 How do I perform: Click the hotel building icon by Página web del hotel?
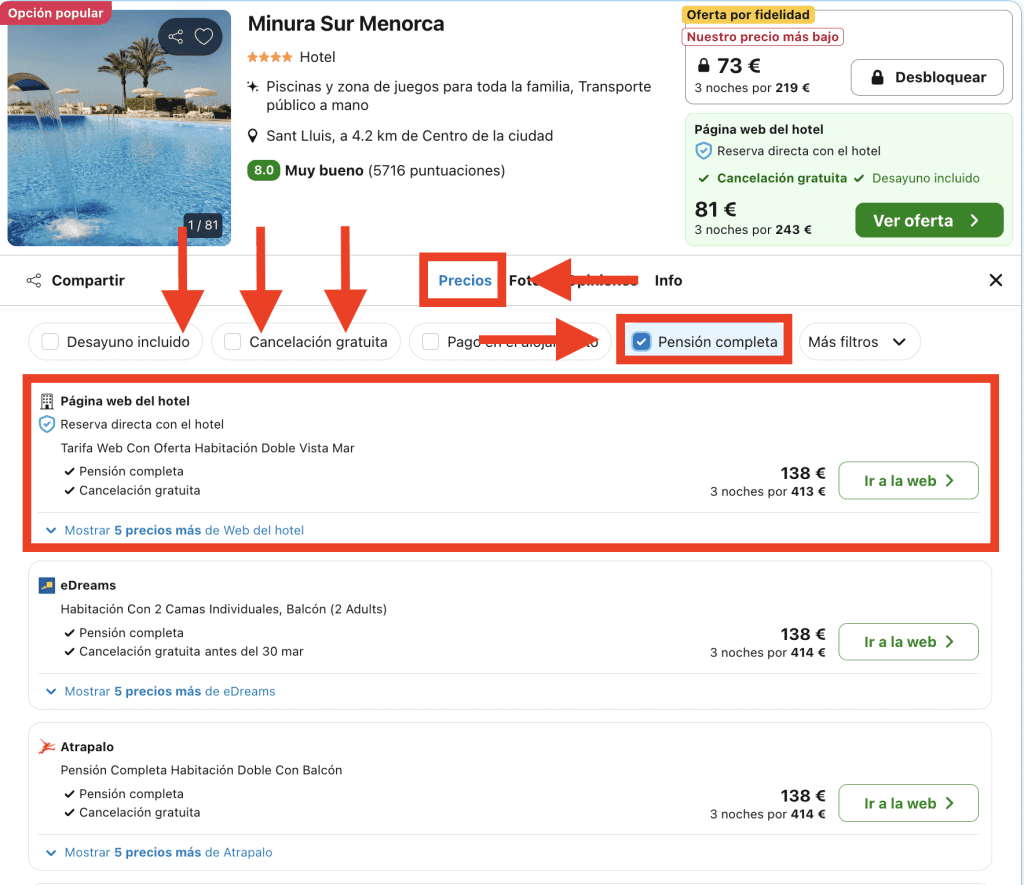pyautogui.click(x=46, y=402)
